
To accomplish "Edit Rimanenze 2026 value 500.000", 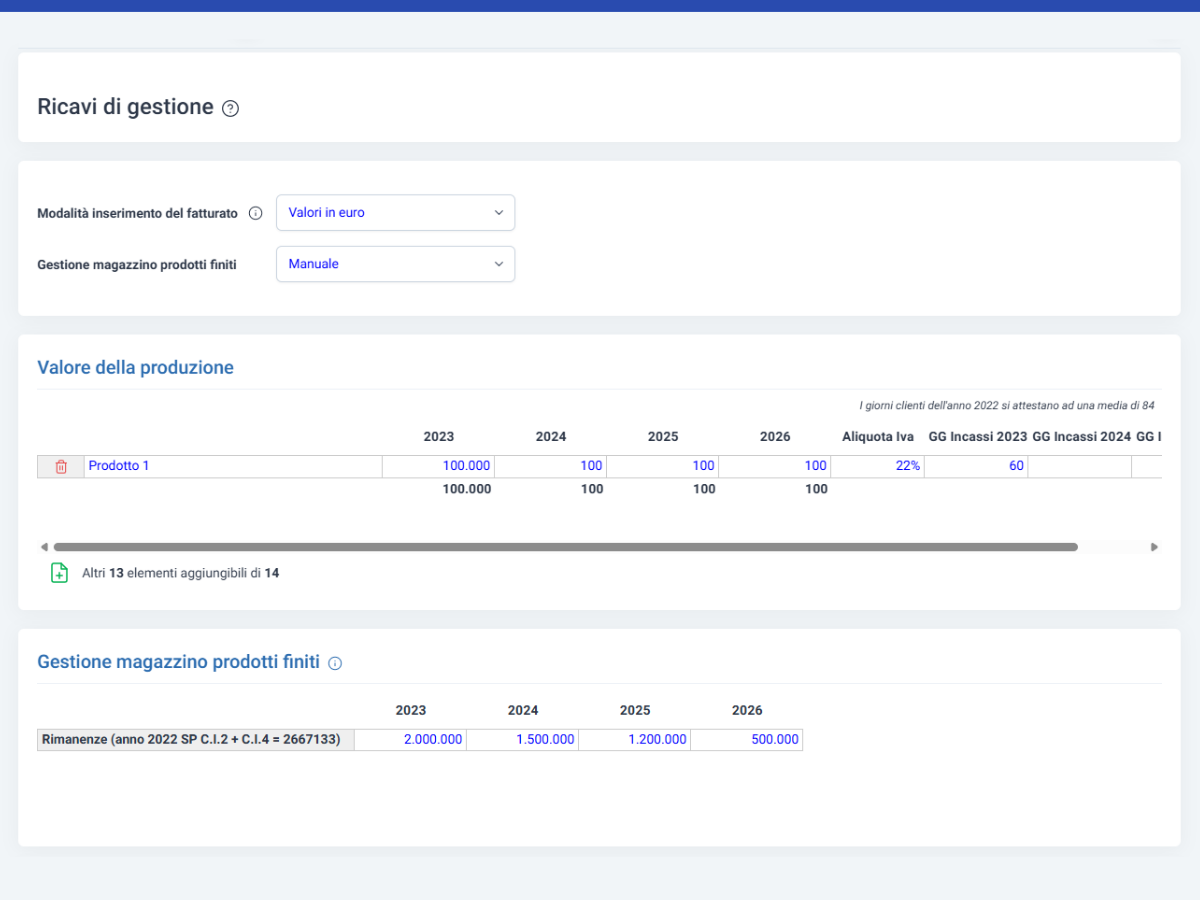I will click(747, 740).
